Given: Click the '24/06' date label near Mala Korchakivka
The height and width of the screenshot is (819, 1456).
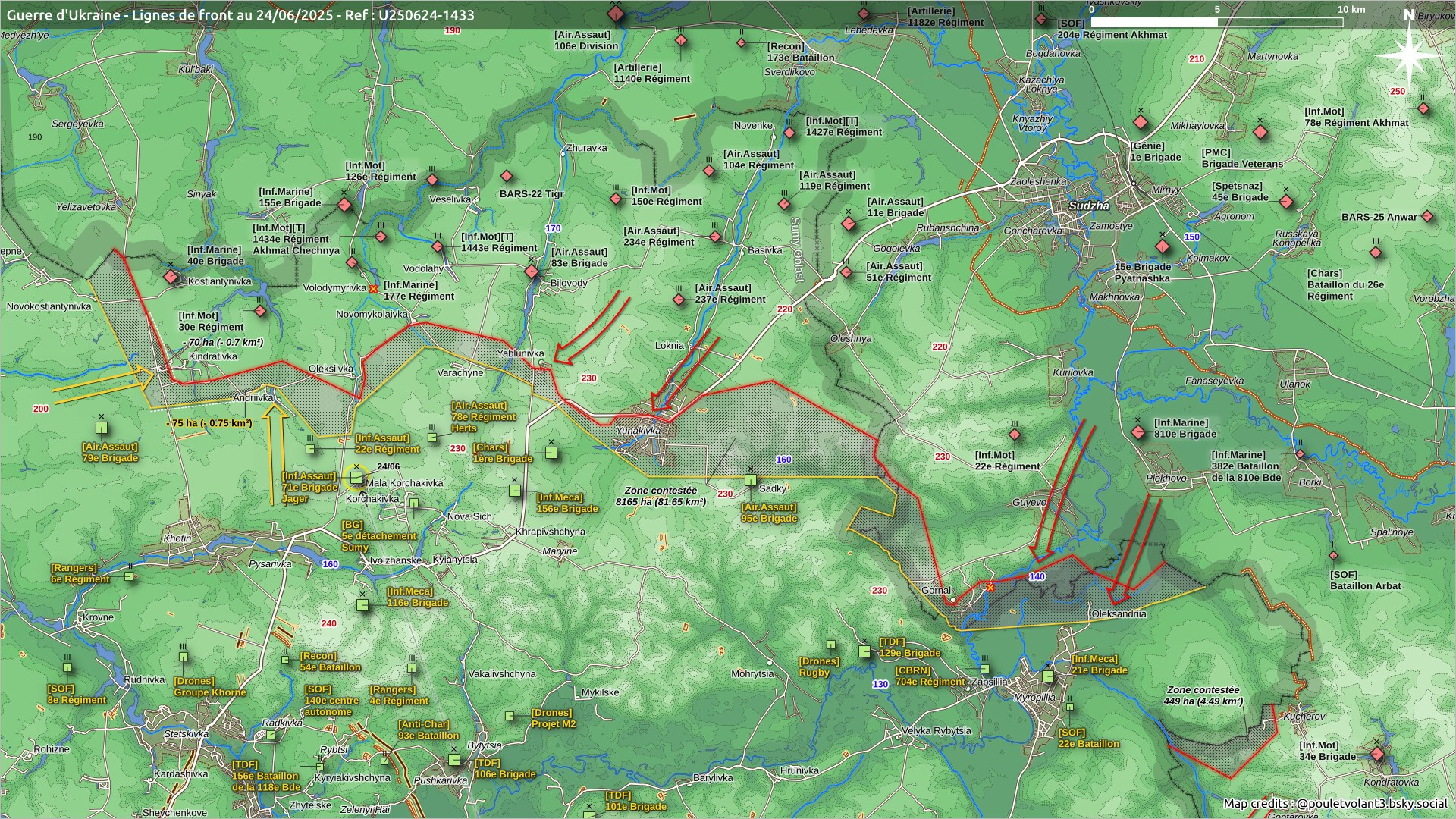Looking at the screenshot, I should point(388,467).
